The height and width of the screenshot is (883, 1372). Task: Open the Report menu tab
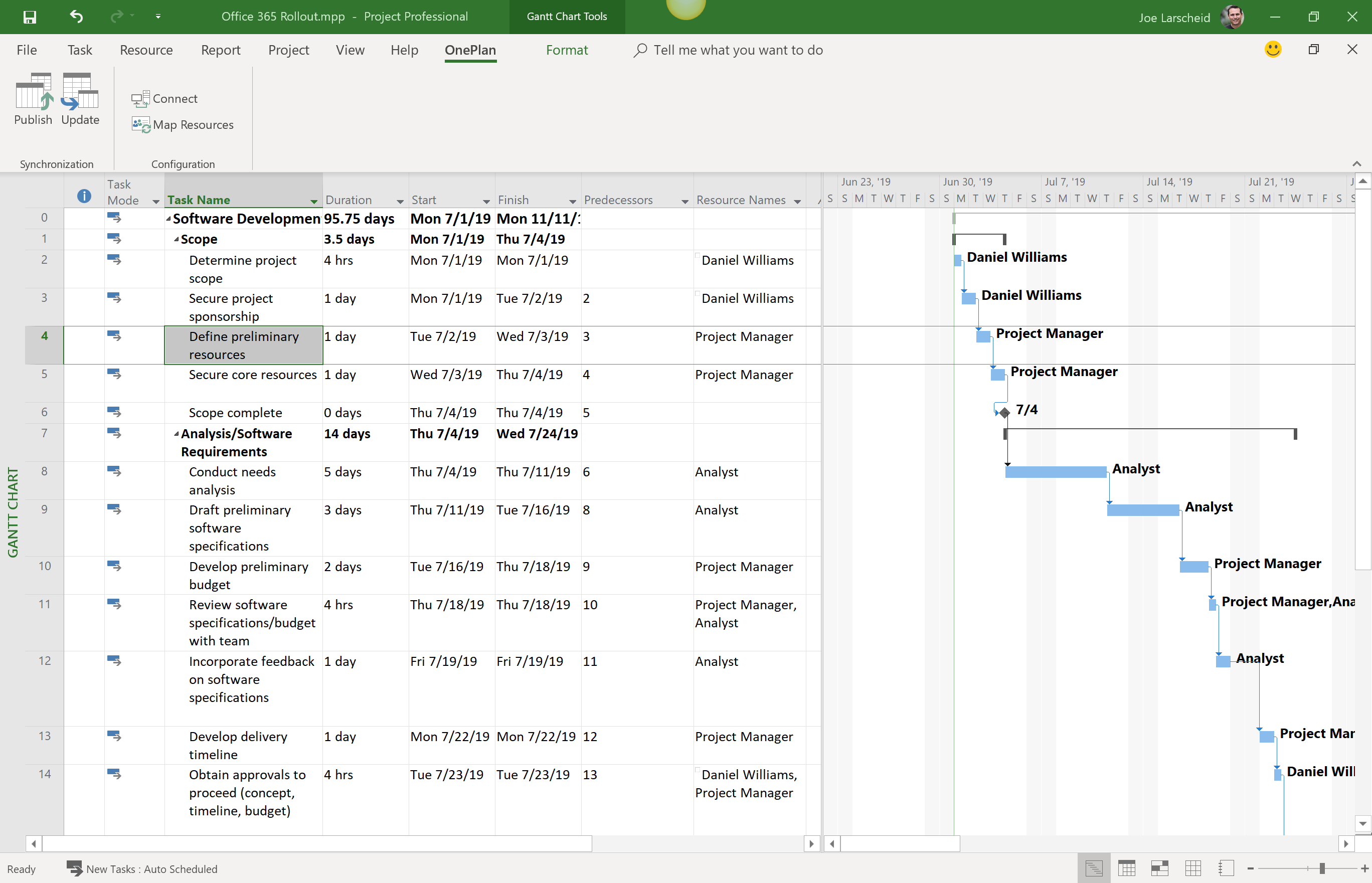pos(221,50)
